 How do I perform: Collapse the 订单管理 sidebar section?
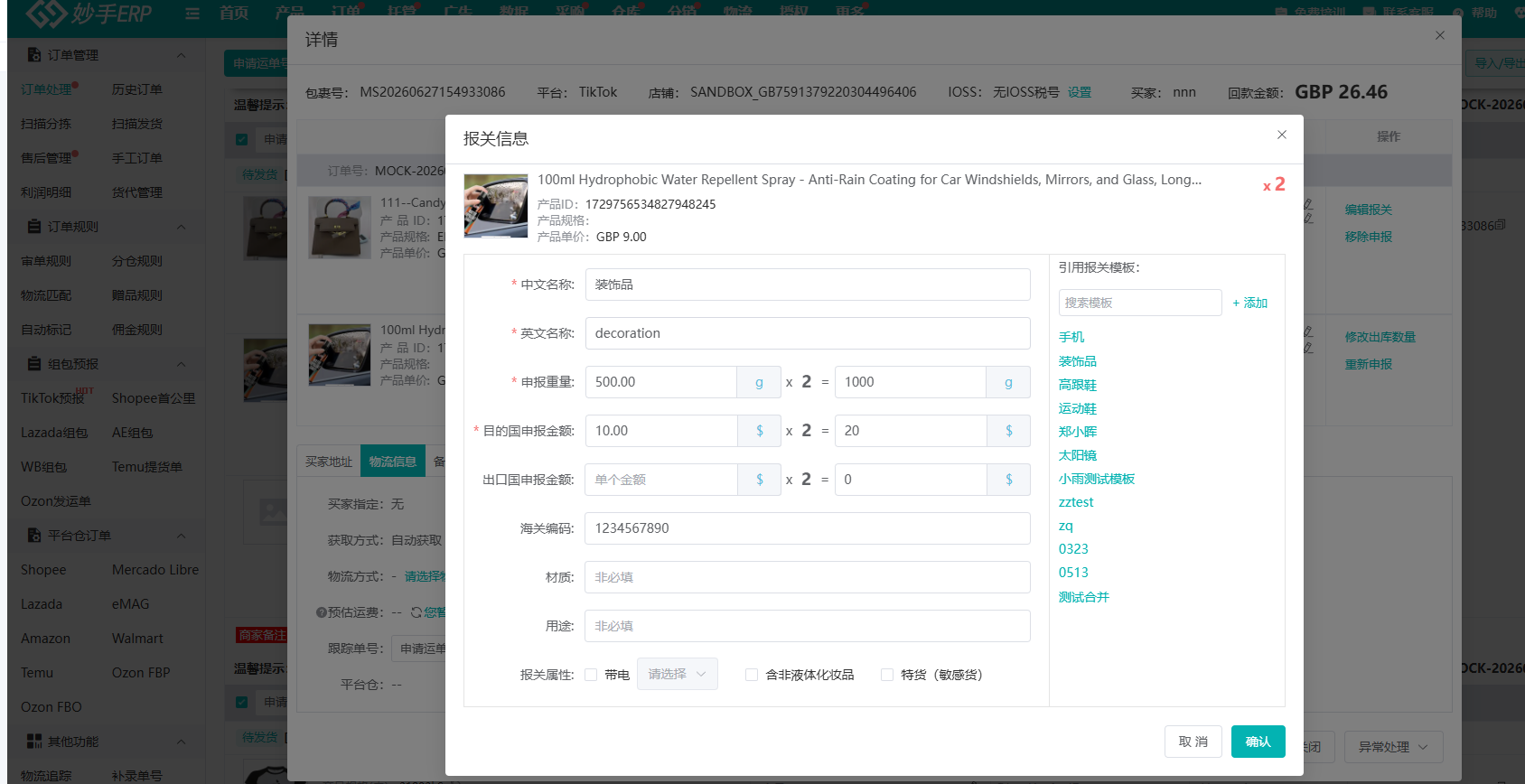tap(181, 55)
